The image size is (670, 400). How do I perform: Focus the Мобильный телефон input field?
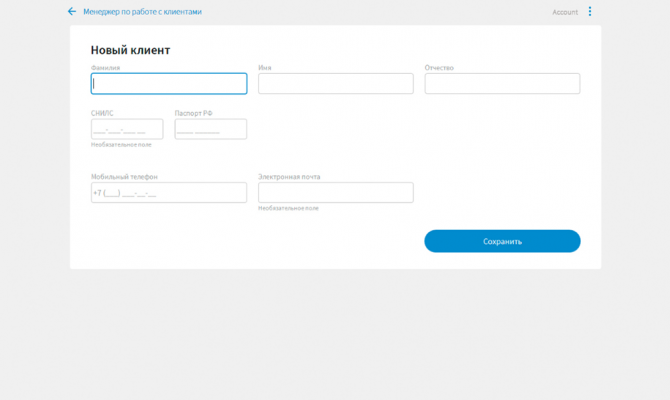169,193
